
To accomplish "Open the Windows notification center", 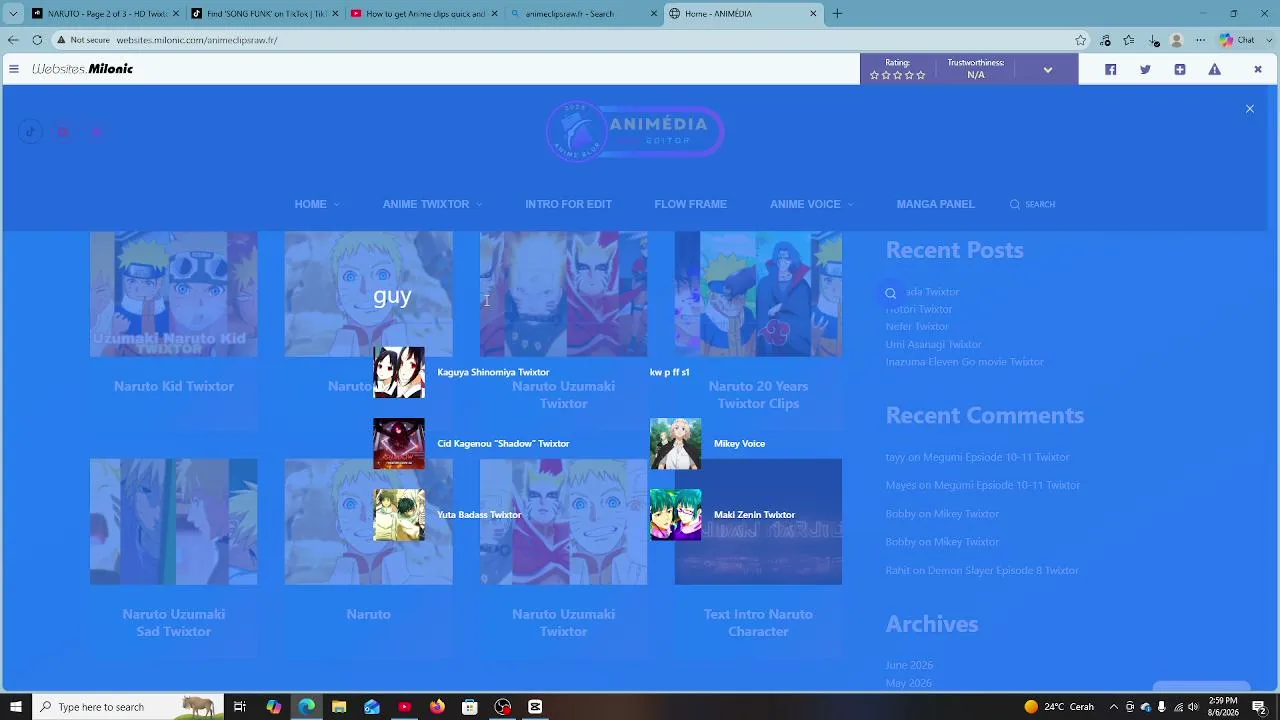I will coord(1260,707).
